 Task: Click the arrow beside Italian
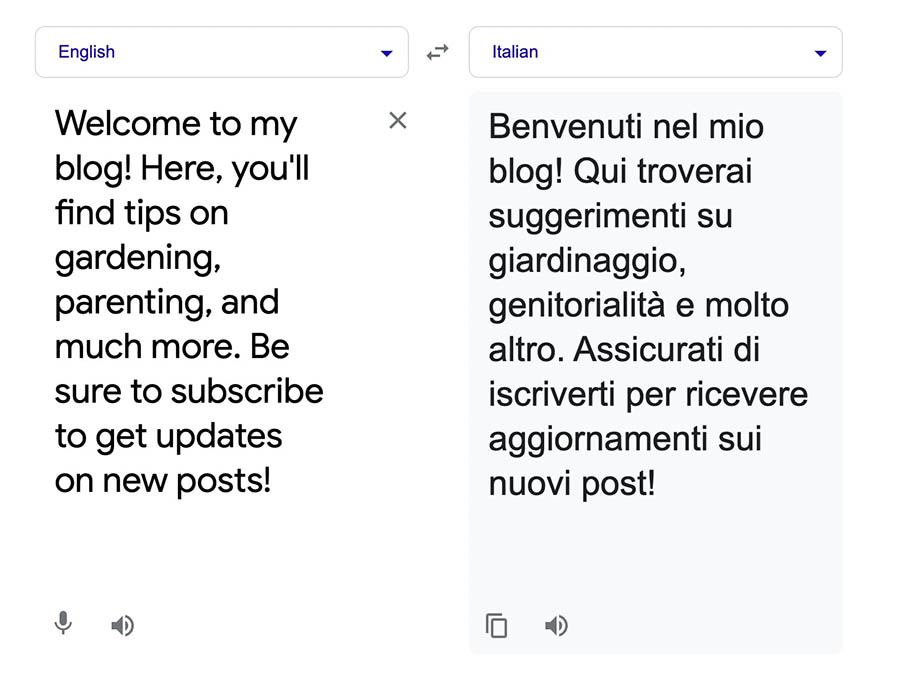pyautogui.click(x=821, y=54)
